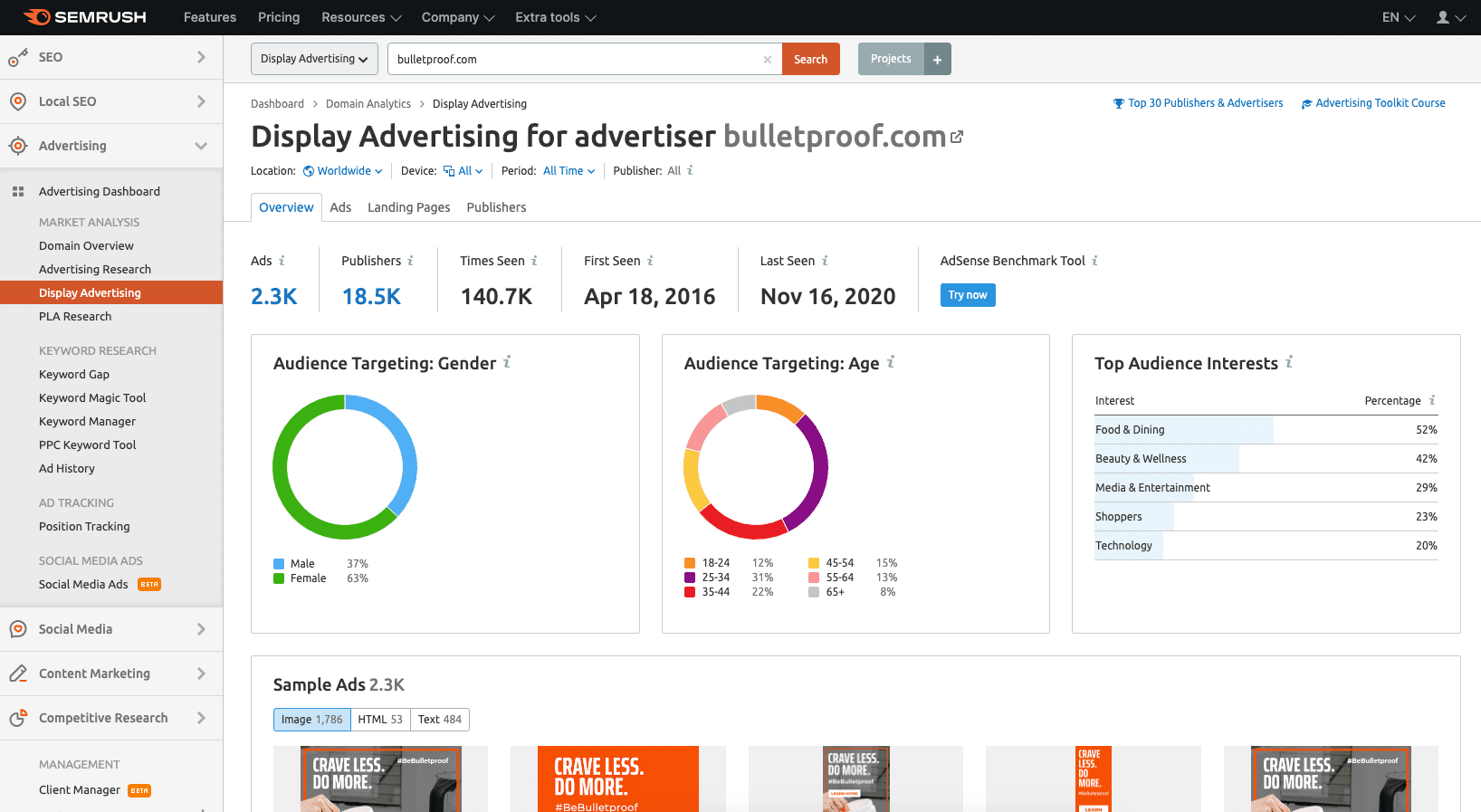1481x812 pixels.
Task: Click the blue Male legend swatch
Action: click(x=279, y=564)
